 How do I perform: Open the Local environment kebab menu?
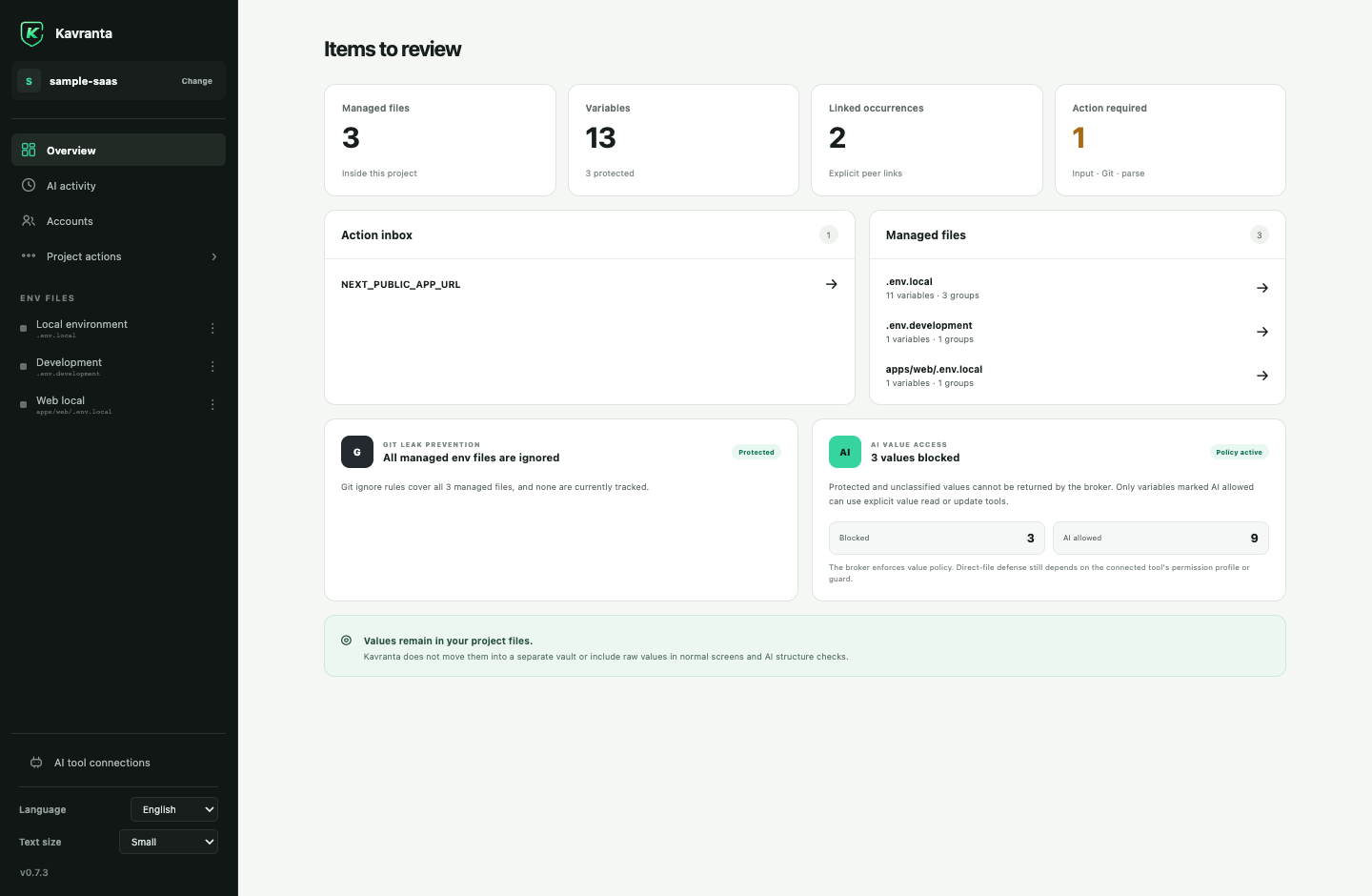(x=212, y=328)
